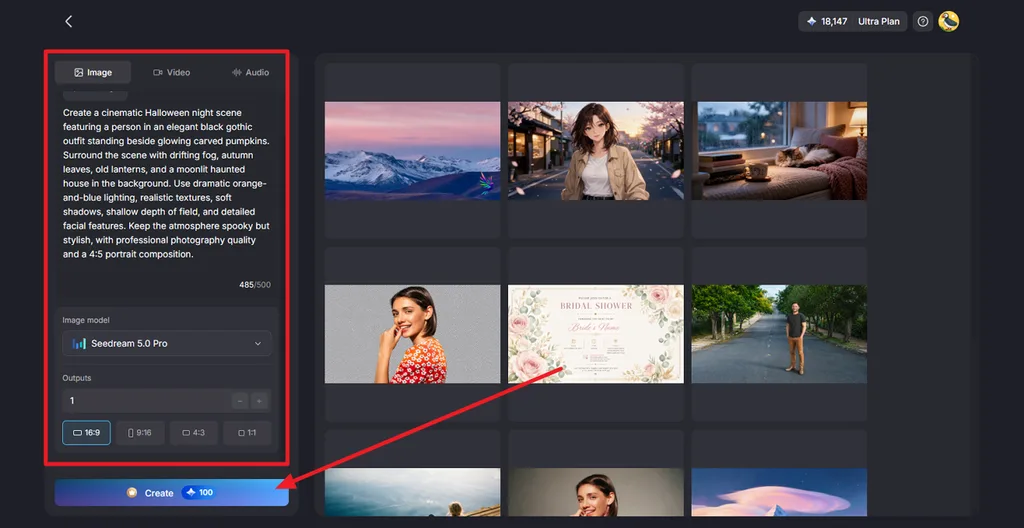Open the man standing on road thumbnail
Image resolution: width=1024 pixels, height=528 pixels.
pos(779,334)
